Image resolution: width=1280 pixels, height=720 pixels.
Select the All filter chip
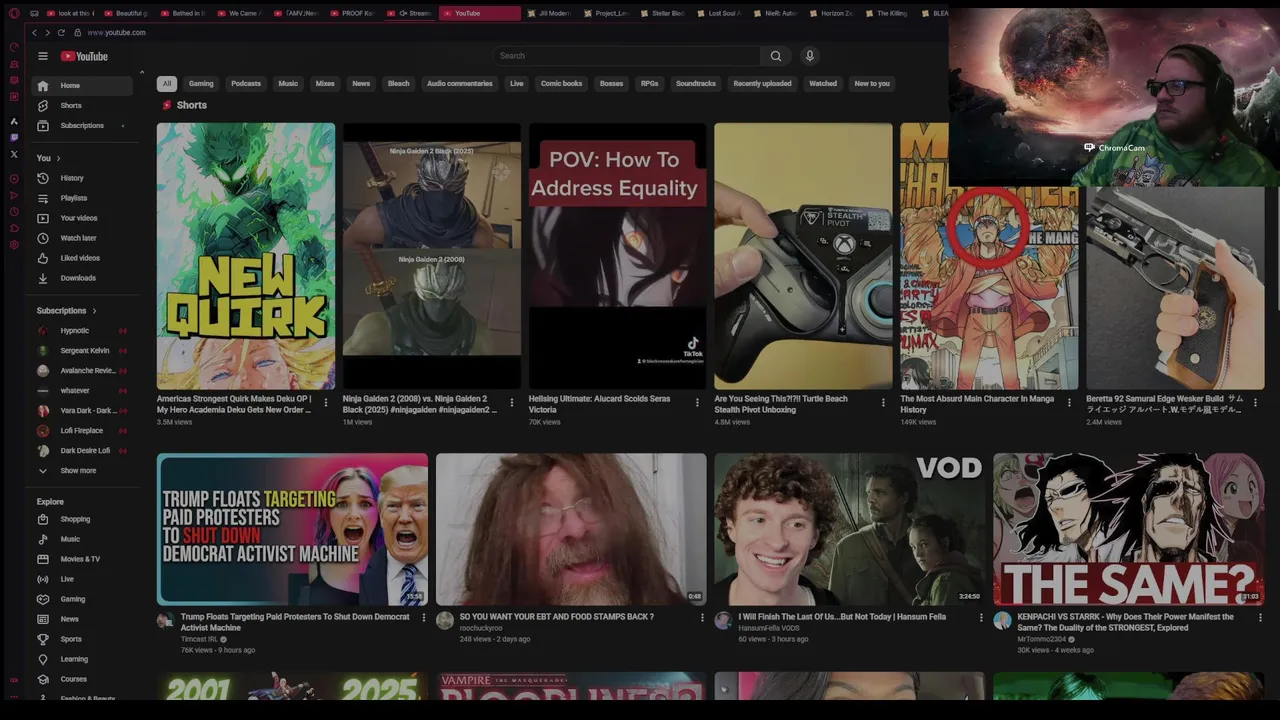click(167, 84)
